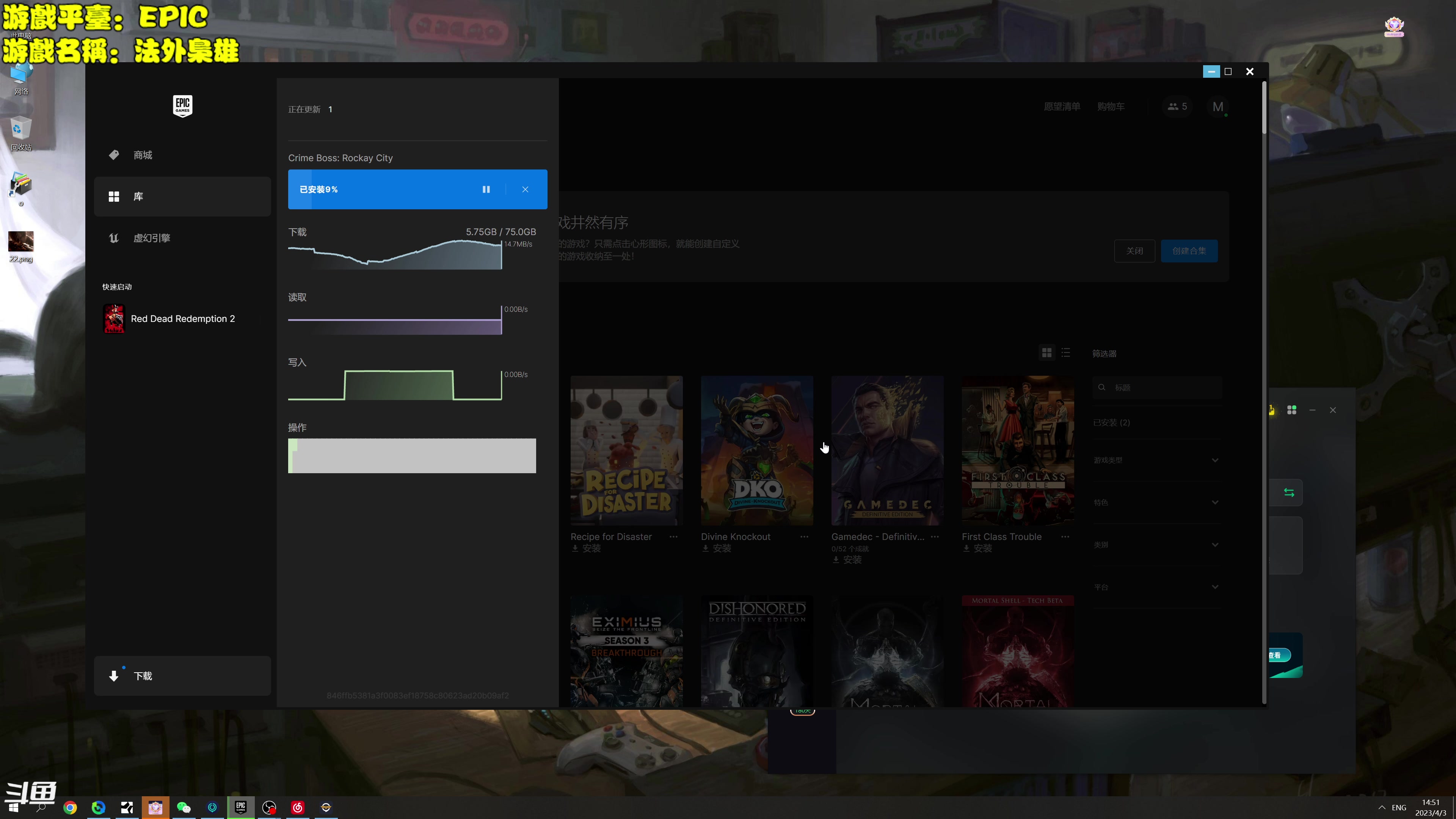Viewport: 1456px width, 819px height.
Task: Open the 网络 desktop icon
Action: click(21, 79)
